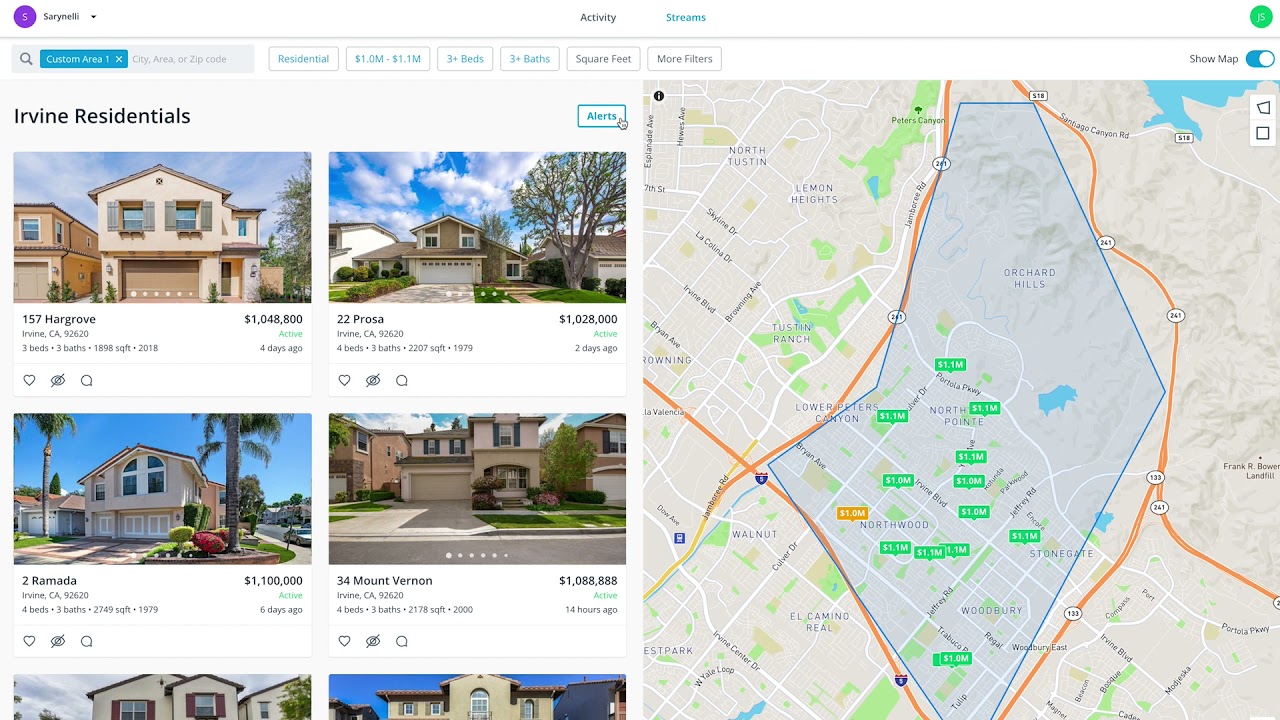Click the City, Area, or Zip code field
Screen dimensions: 1280x720
(x=190, y=59)
